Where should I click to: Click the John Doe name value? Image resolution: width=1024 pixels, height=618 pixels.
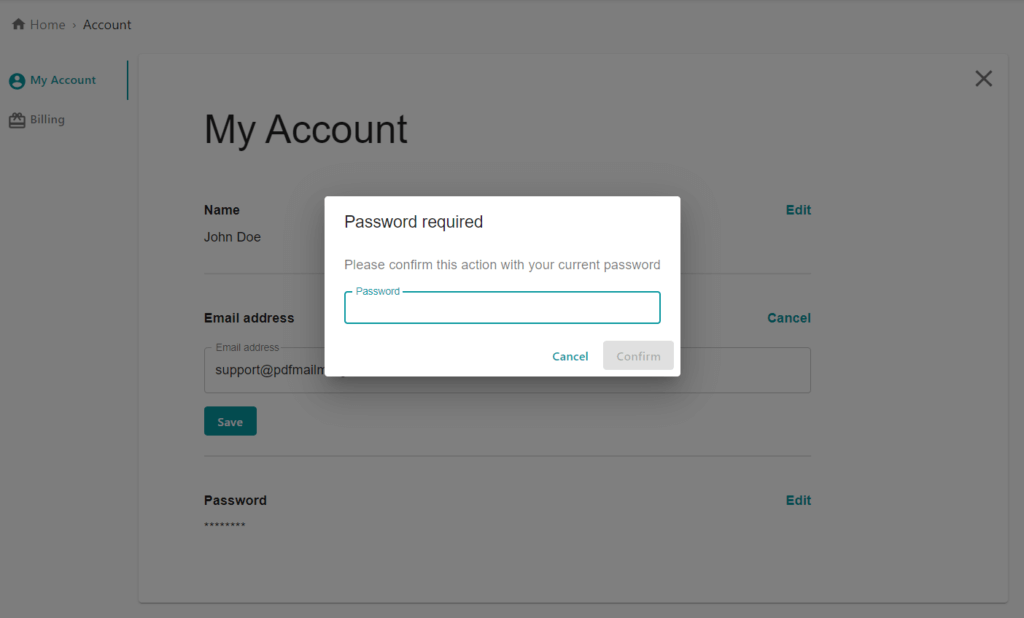(232, 238)
